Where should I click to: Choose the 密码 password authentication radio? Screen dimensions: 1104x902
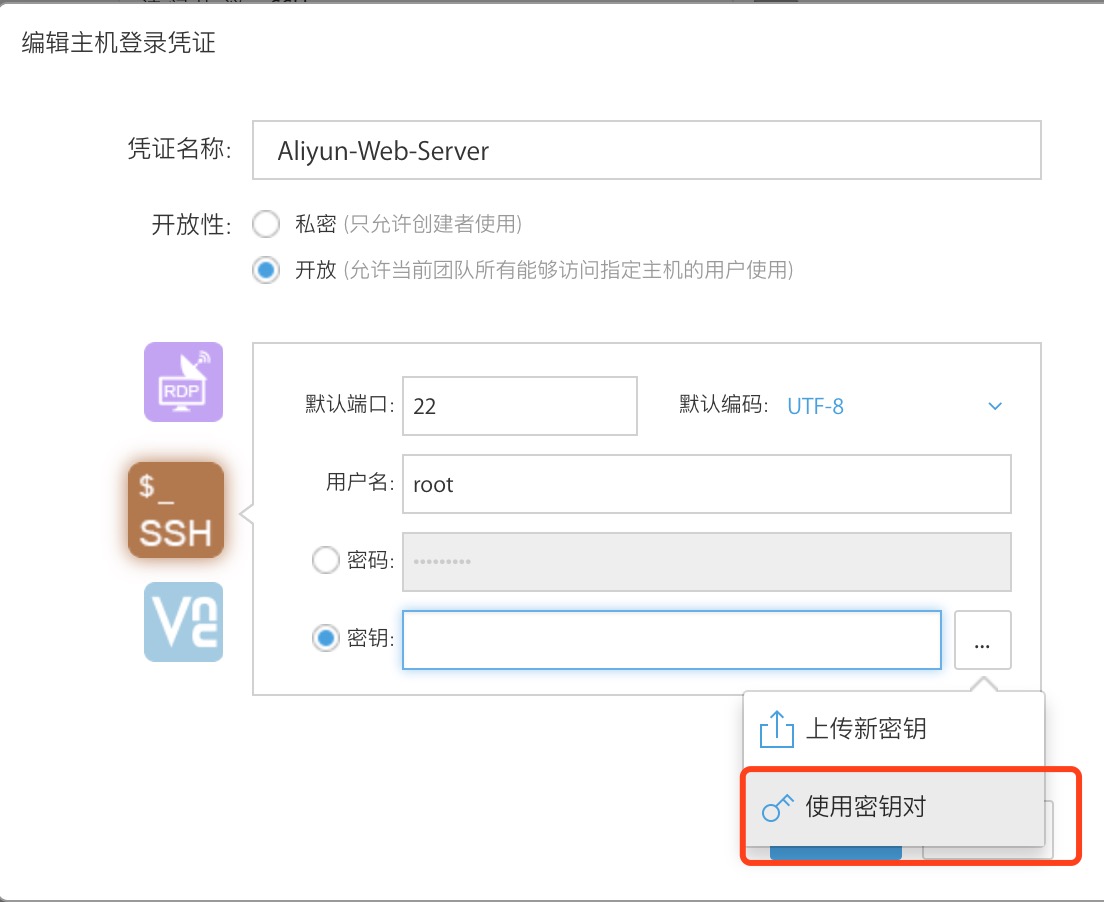tap(326, 561)
